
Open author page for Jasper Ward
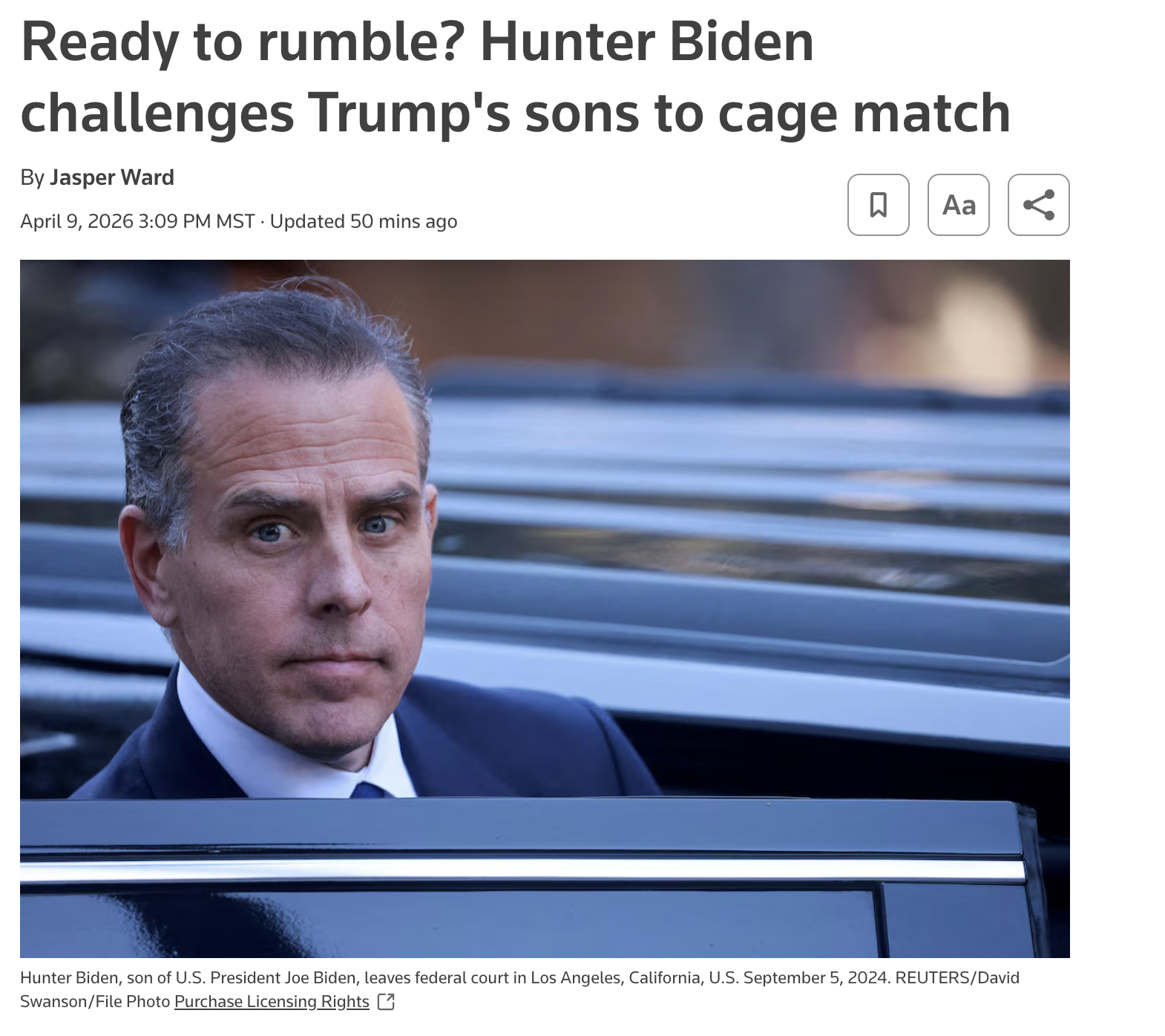pyautogui.click(x=112, y=177)
